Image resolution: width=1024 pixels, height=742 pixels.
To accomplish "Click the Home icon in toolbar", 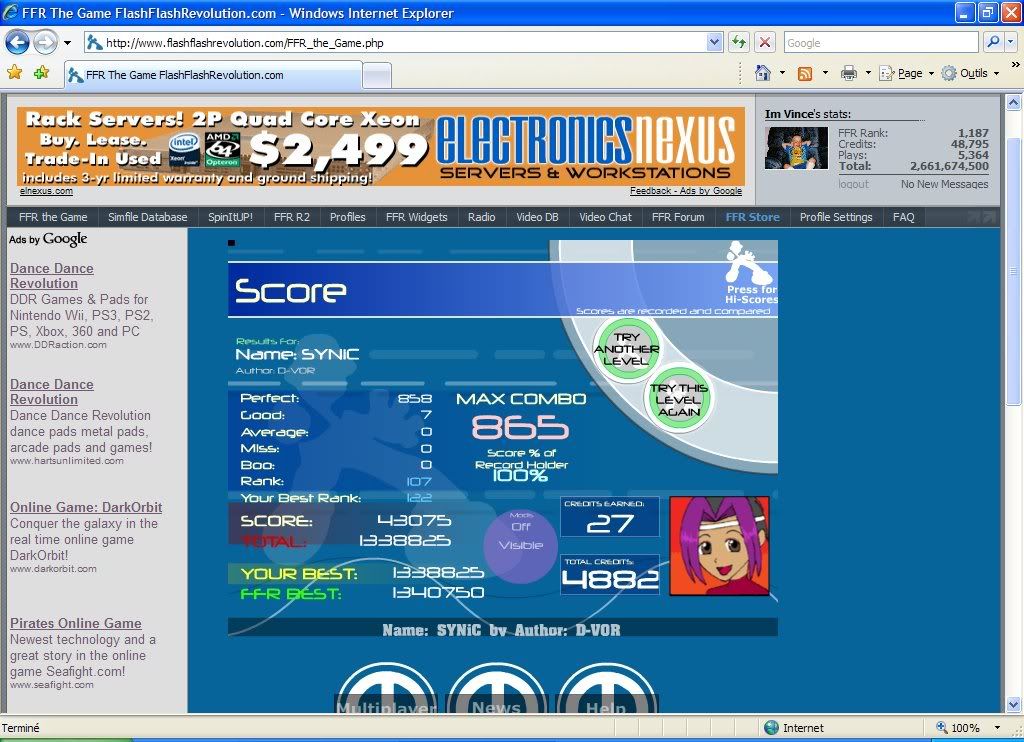I will tap(763, 73).
